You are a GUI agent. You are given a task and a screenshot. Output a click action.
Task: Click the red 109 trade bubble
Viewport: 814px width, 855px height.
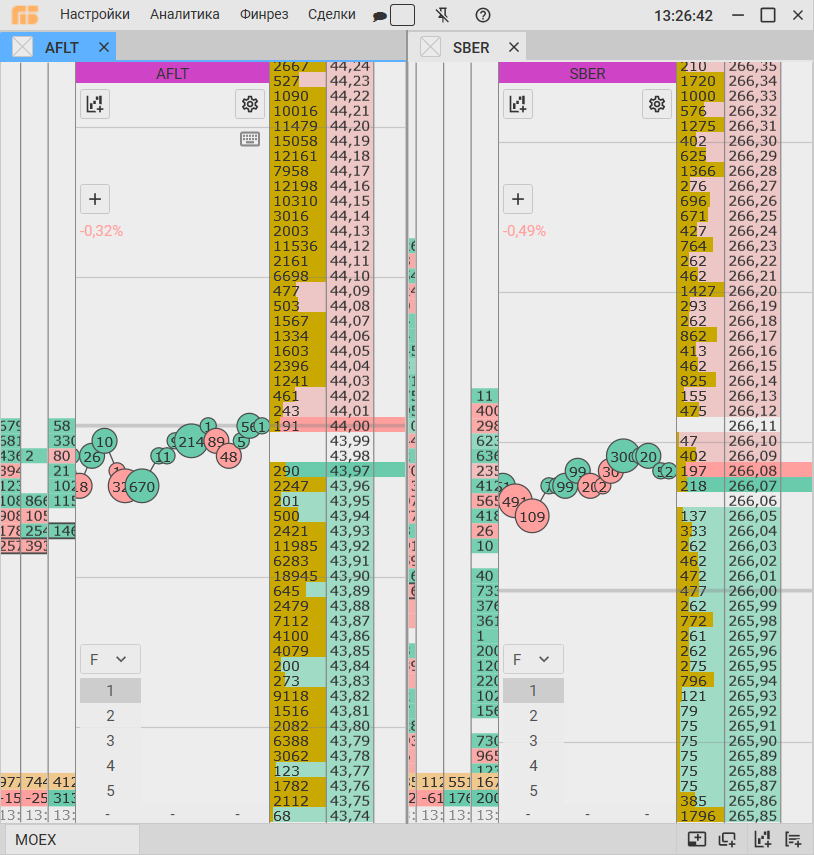532,516
